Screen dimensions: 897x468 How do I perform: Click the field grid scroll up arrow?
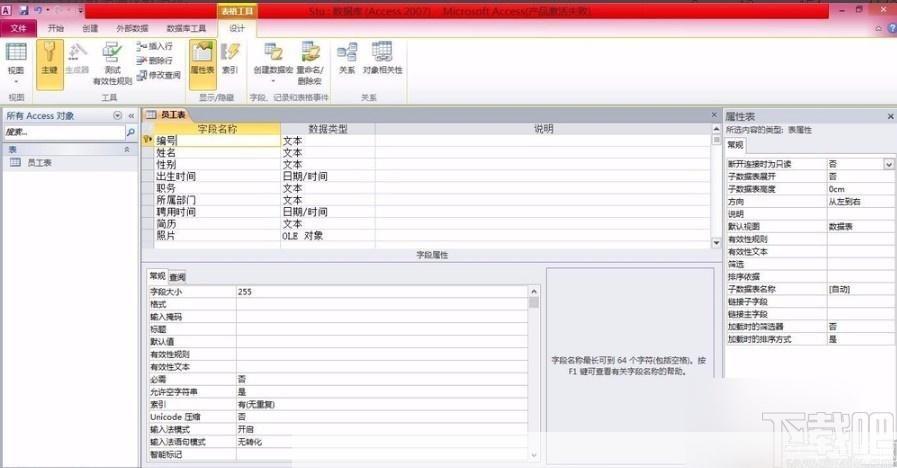716,129
